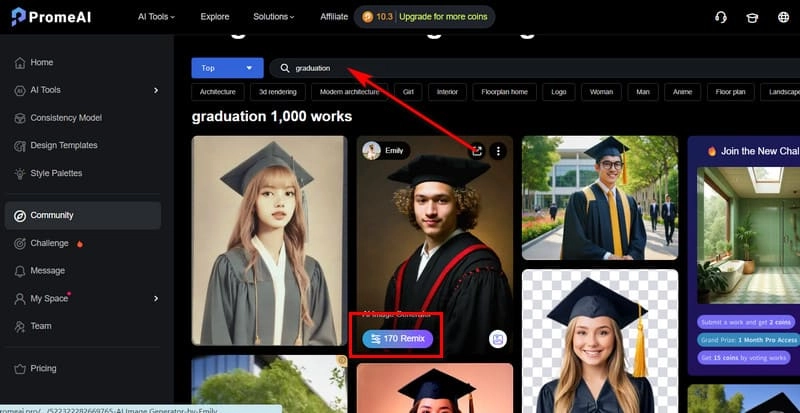This screenshot has height=413, width=800.
Task: Open the green bathroom challenge image
Action: [x=748, y=235]
